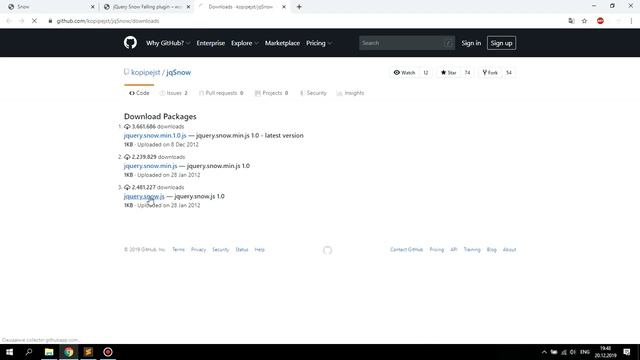Click the Star button
Image resolution: width=640 pixels, height=360 pixels.
[x=449, y=73]
